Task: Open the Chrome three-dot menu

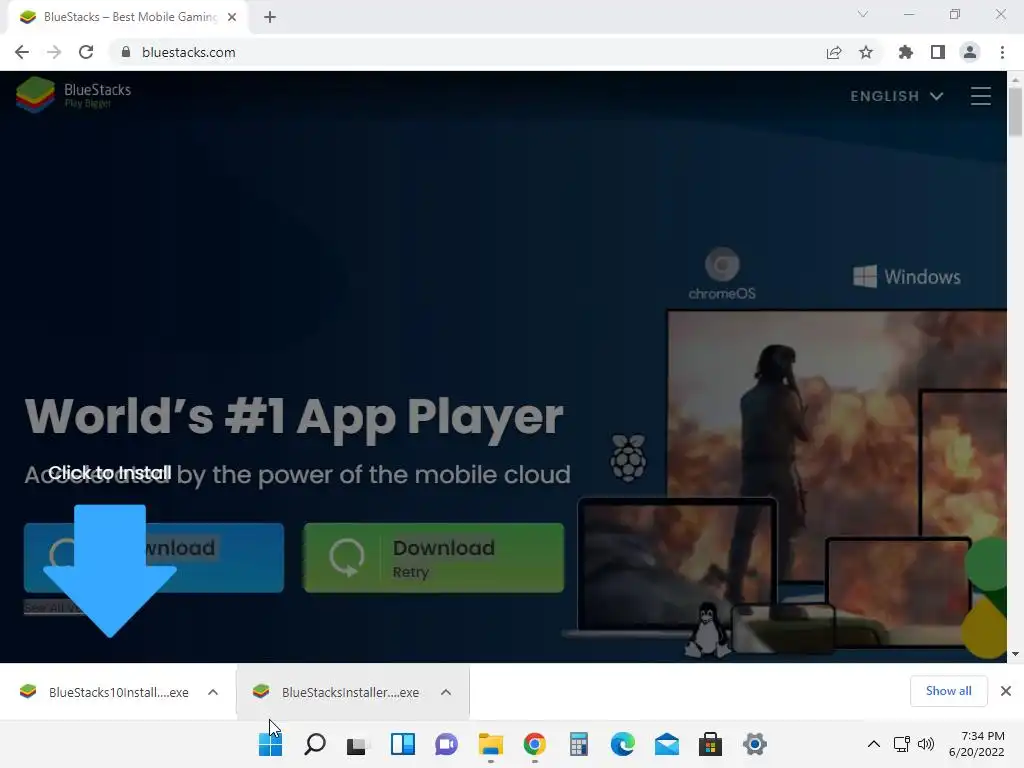Action: pos(1002,52)
